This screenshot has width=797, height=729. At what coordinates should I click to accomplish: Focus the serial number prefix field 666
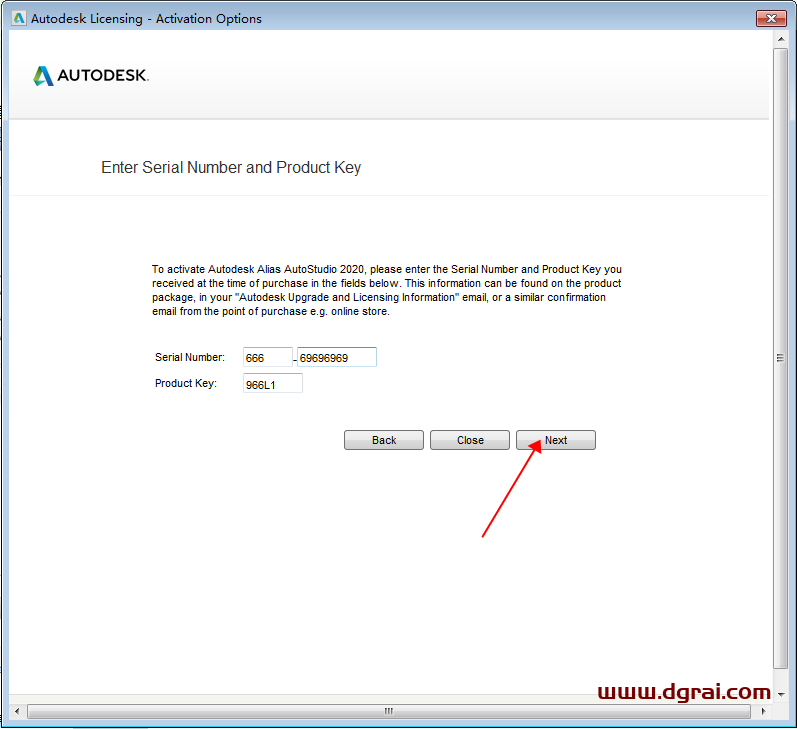[267, 357]
